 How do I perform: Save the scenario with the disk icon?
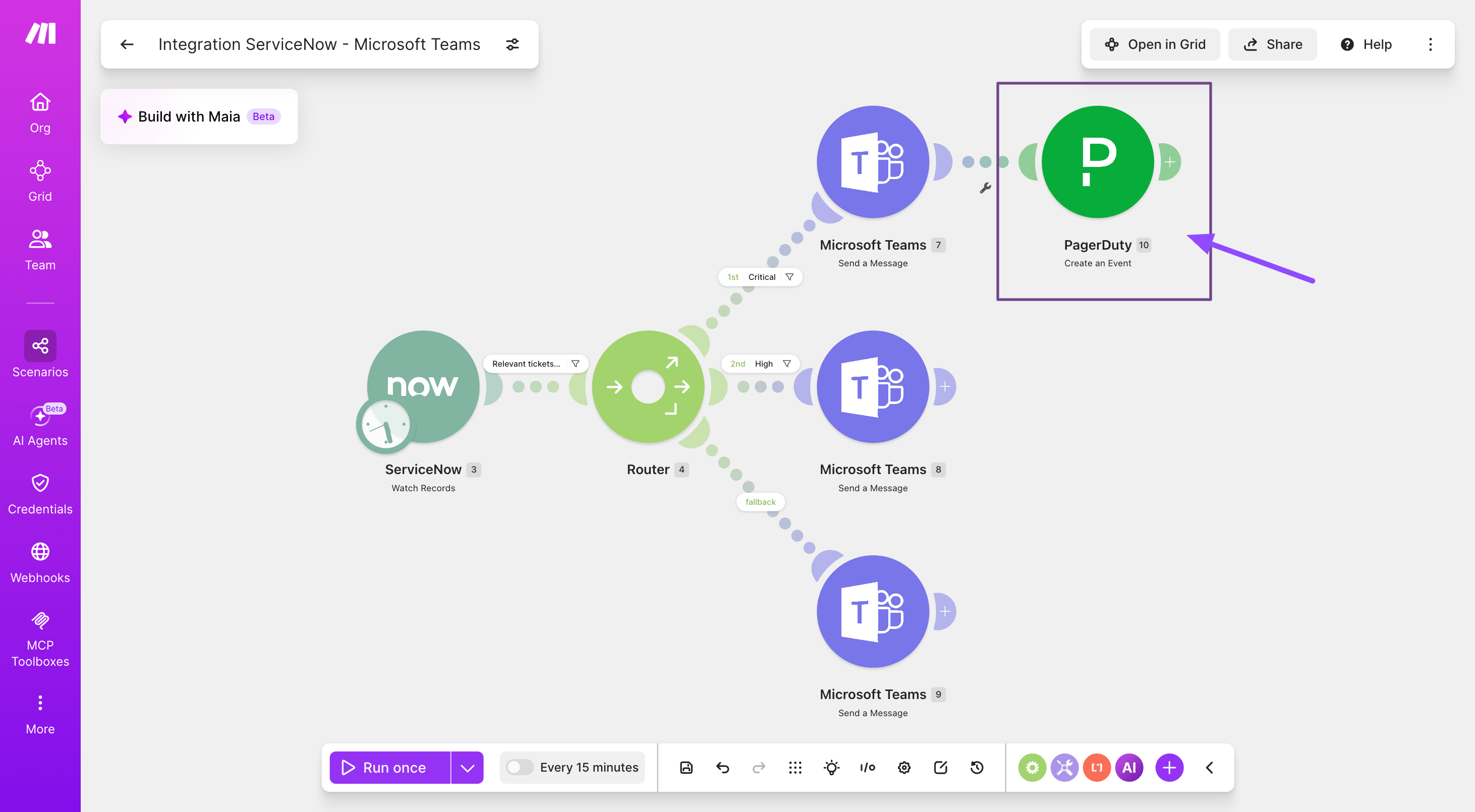coord(687,767)
